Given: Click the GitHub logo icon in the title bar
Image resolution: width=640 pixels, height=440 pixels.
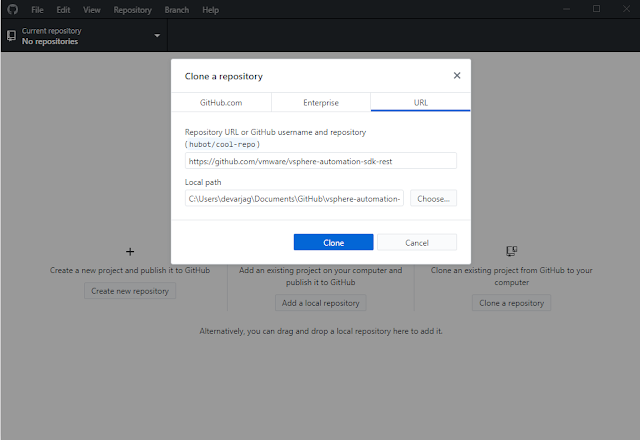Looking at the screenshot, I should pos(13,9).
